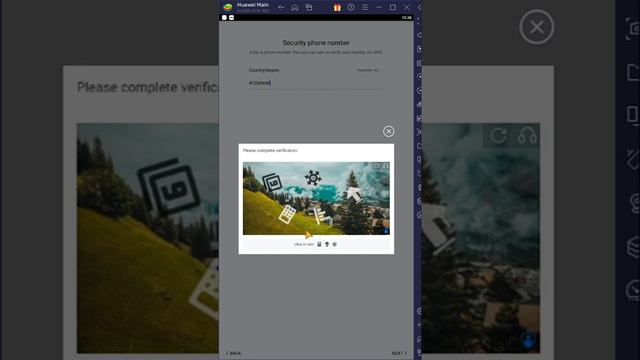The height and width of the screenshot is (360, 640).
Task: Open the gift rewards icon
Action: point(337,7)
